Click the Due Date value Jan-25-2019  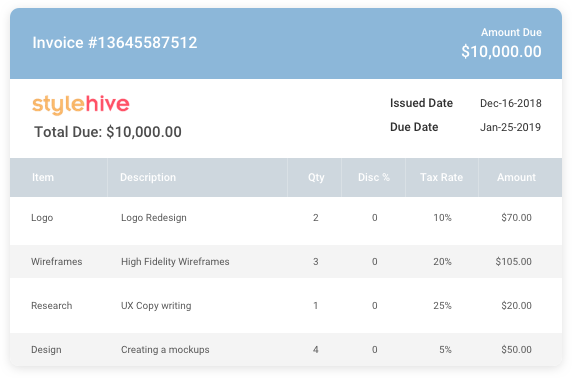point(510,127)
